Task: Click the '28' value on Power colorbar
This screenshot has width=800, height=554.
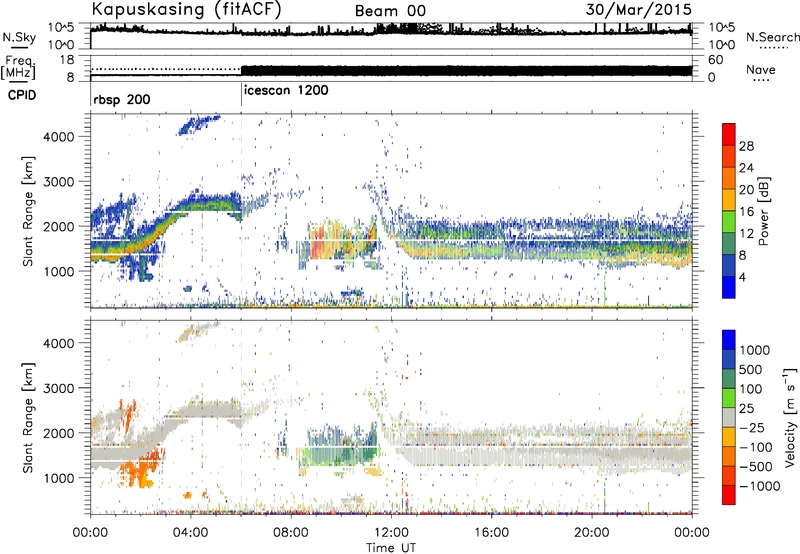Action: coord(746,146)
